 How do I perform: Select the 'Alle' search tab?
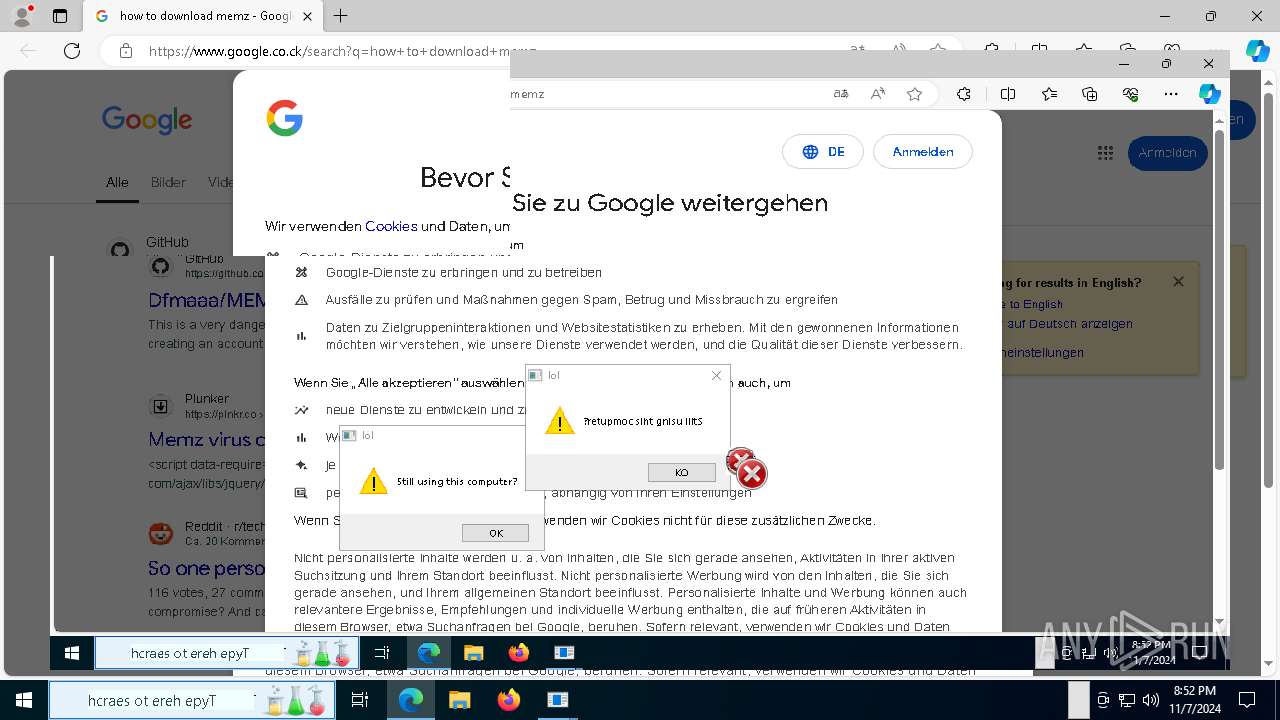coord(117,182)
